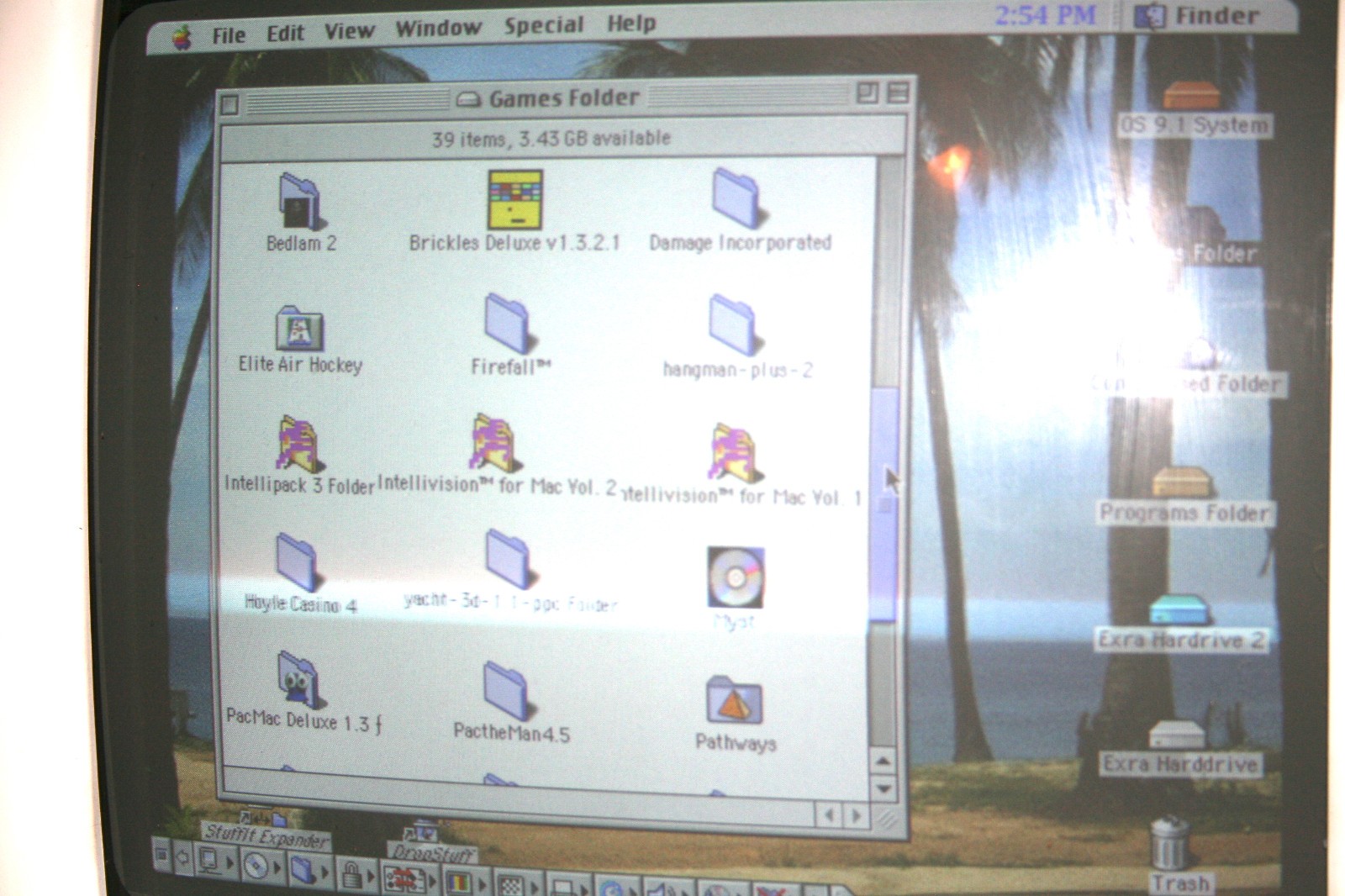Click the Elite Air Hockey icon
The width and height of the screenshot is (1345, 896).
[299, 329]
